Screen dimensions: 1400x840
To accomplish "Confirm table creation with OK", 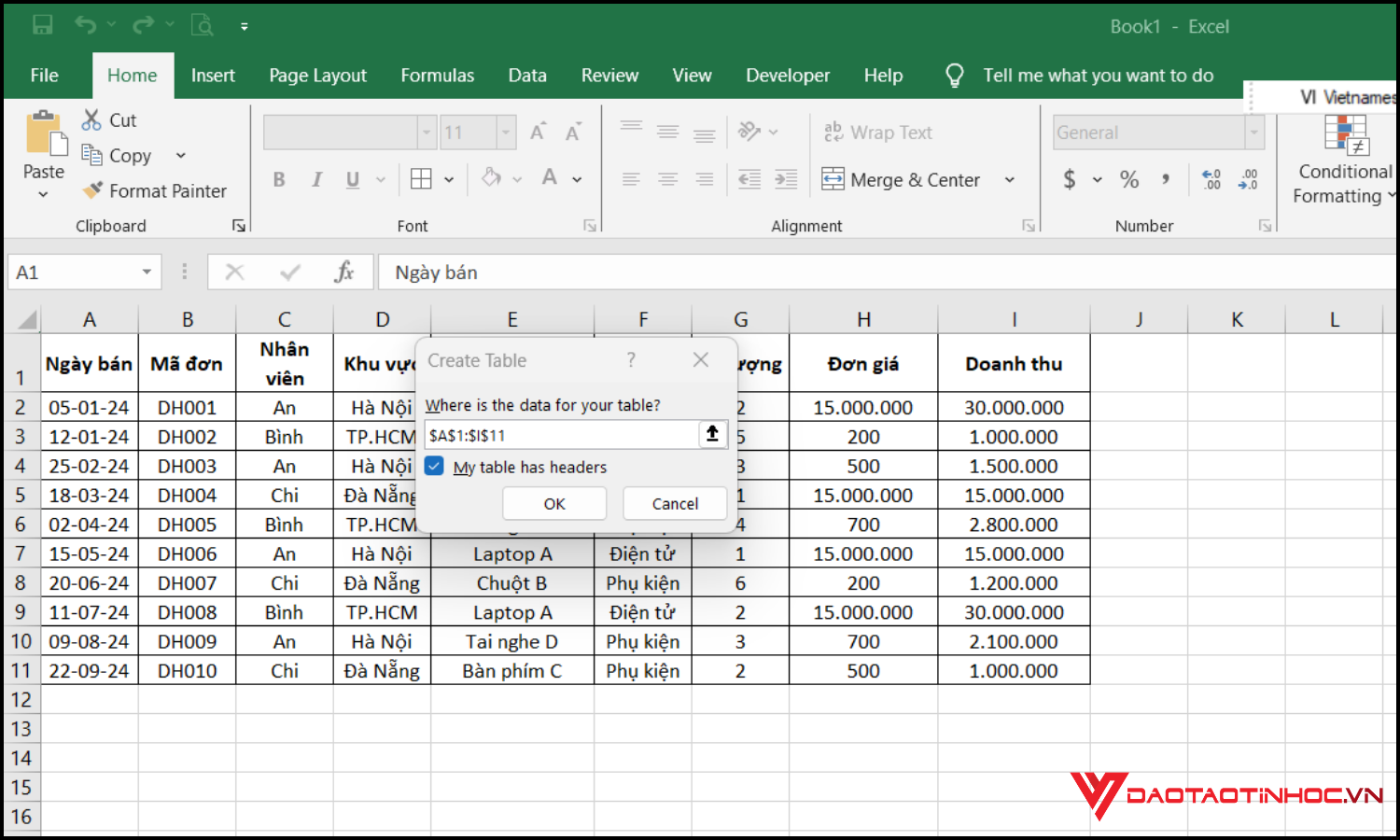I will pos(553,503).
